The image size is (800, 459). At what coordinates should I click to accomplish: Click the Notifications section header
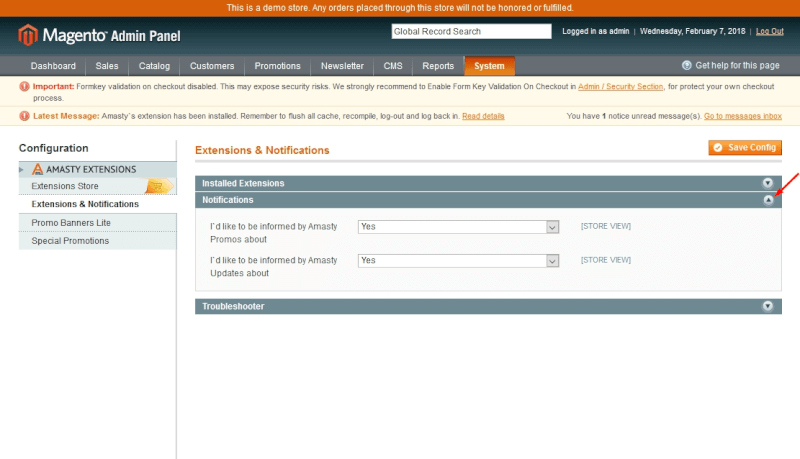[x=488, y=200]
